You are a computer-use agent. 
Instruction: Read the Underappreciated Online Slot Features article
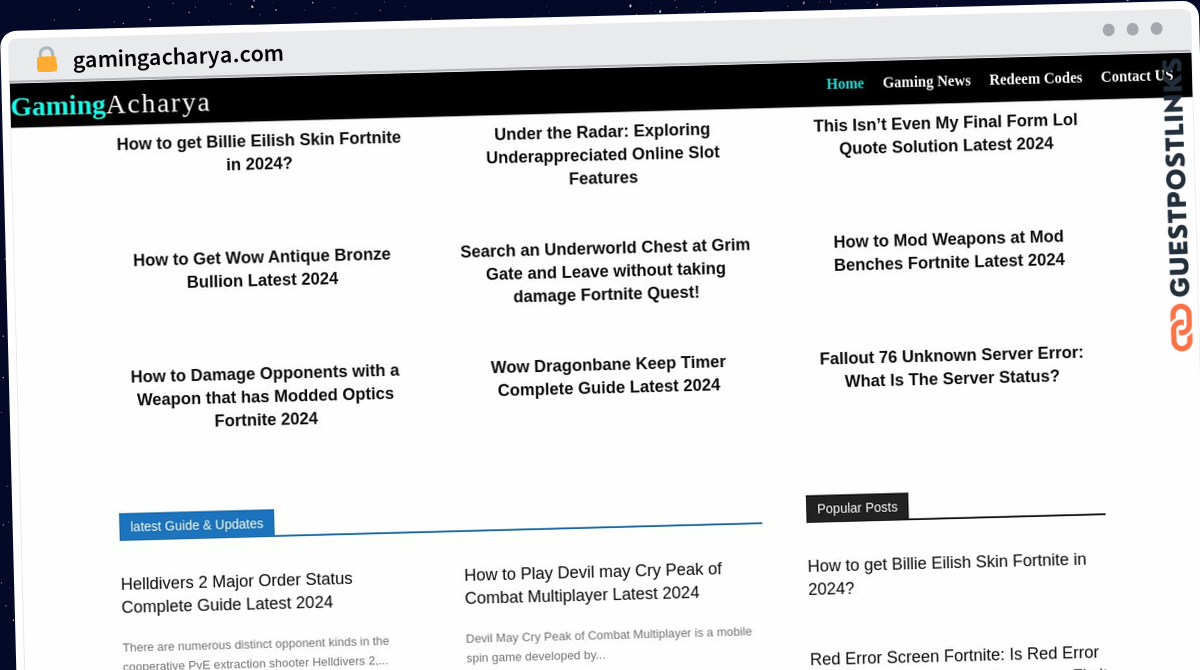[x=603, y=154]
